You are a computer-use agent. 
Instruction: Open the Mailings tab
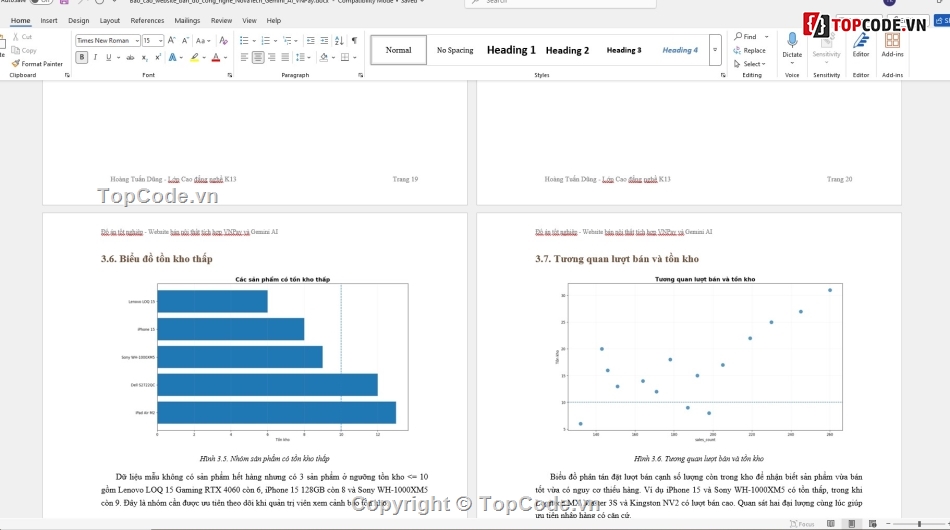[x=187, y=21]
